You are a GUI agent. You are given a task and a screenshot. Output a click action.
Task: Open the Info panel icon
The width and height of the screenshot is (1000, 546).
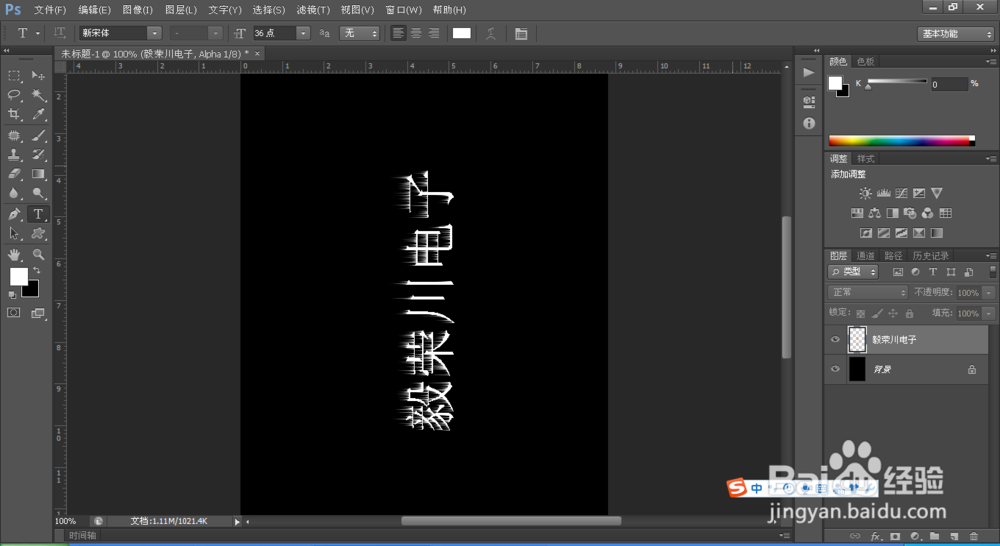tap(809, 123)
